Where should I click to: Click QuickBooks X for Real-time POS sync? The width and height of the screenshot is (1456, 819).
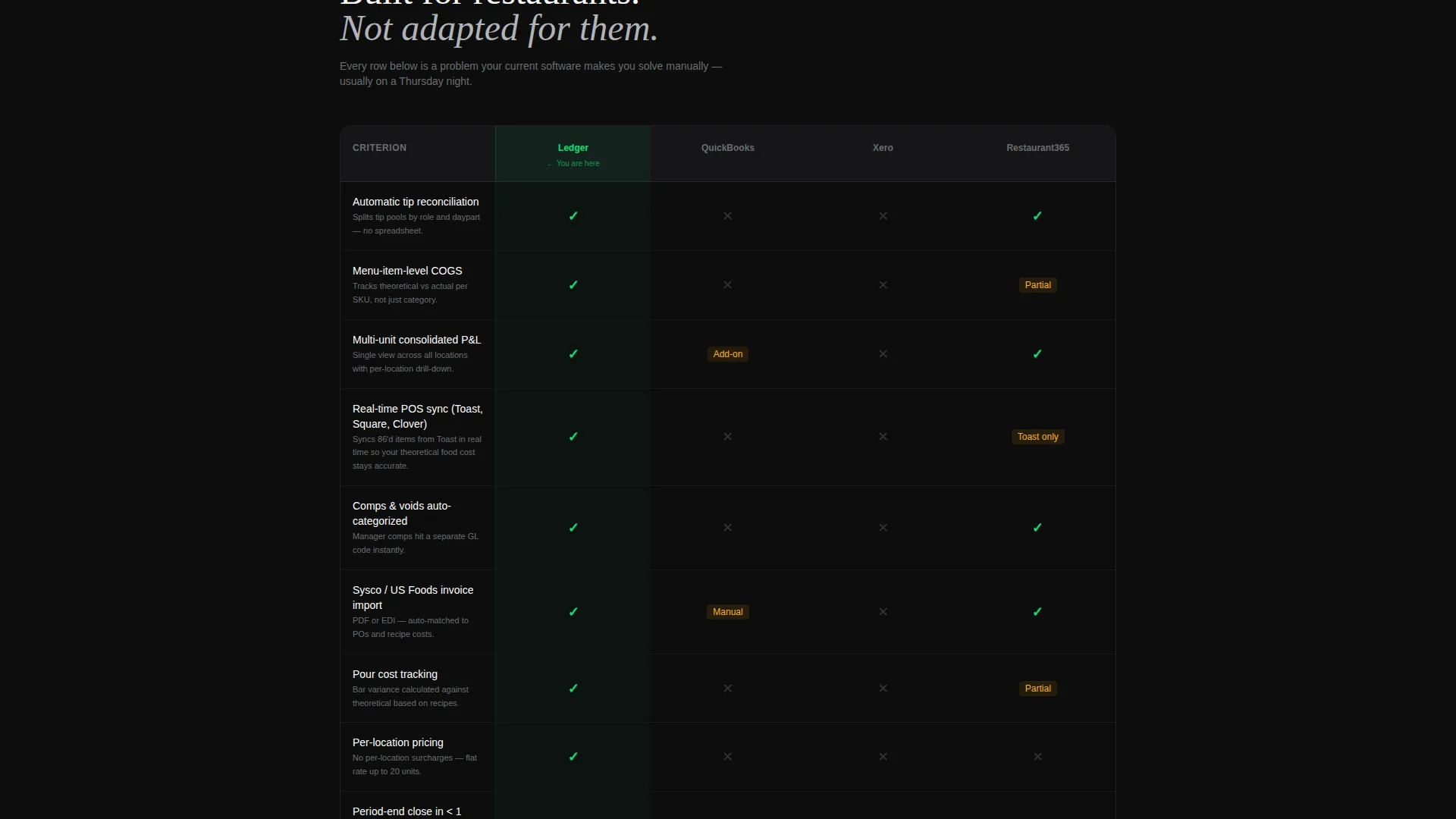point(728,437)
